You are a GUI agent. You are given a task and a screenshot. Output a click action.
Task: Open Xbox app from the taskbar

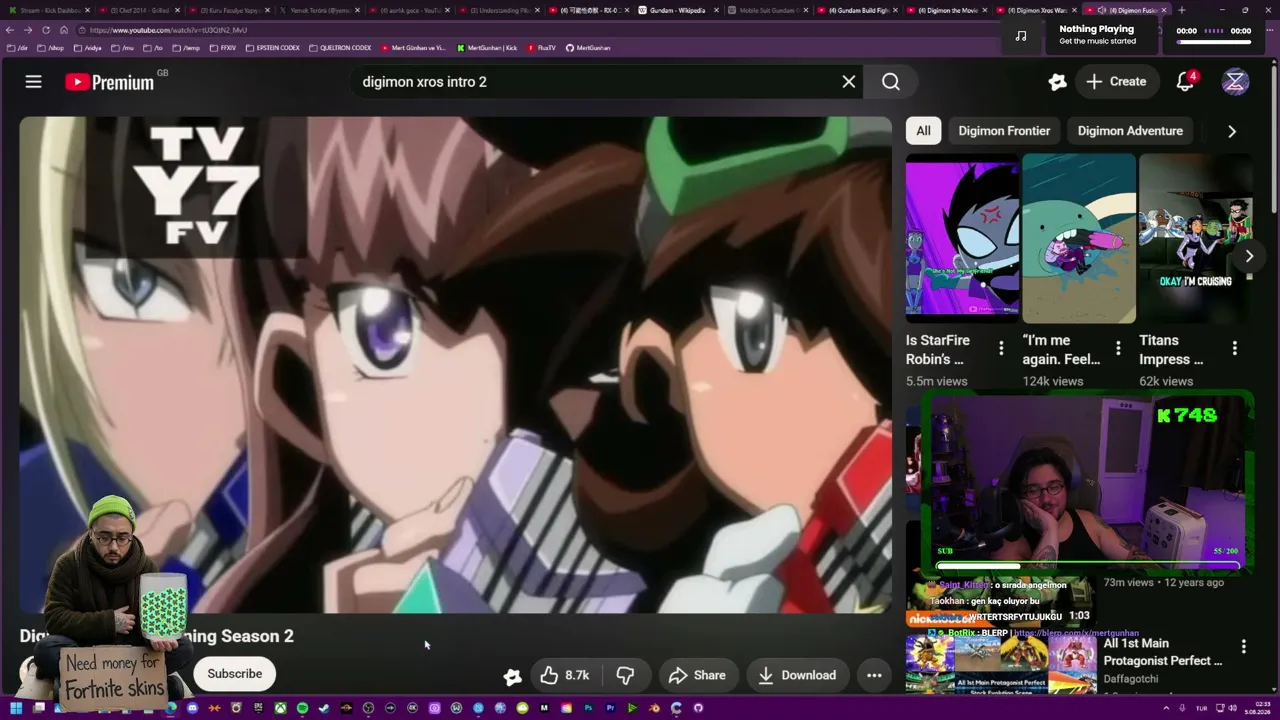[280, 708]
